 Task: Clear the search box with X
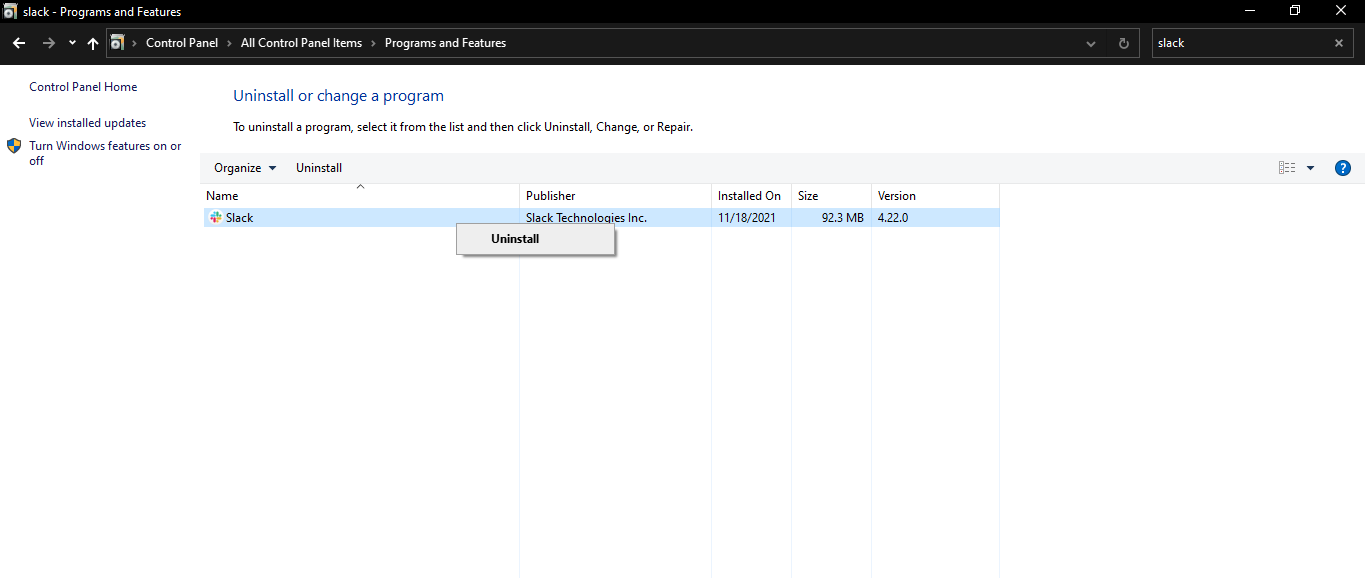tap(1339, 43)
